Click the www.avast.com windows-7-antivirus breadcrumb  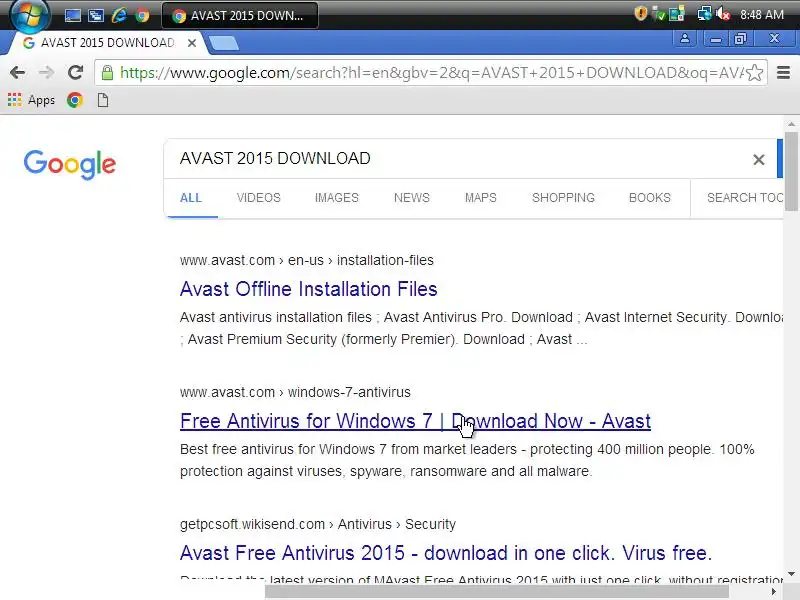(295, 392)
